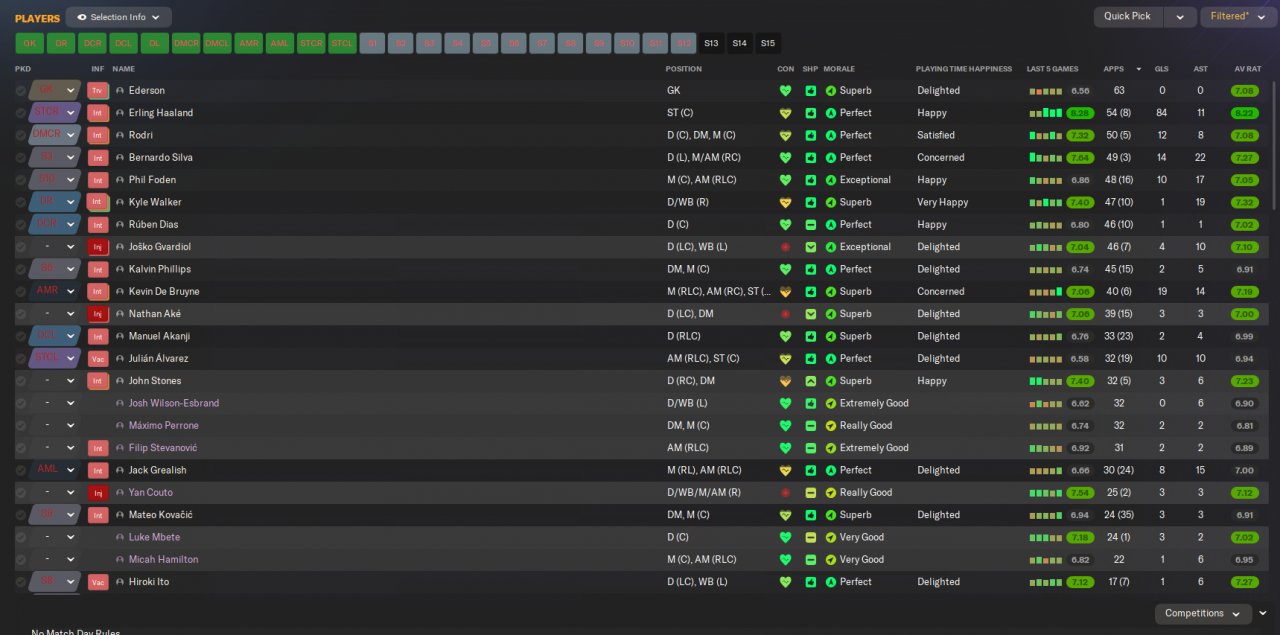Select the GK position pill
The image size is (1280, 635).
coord(29,43)
